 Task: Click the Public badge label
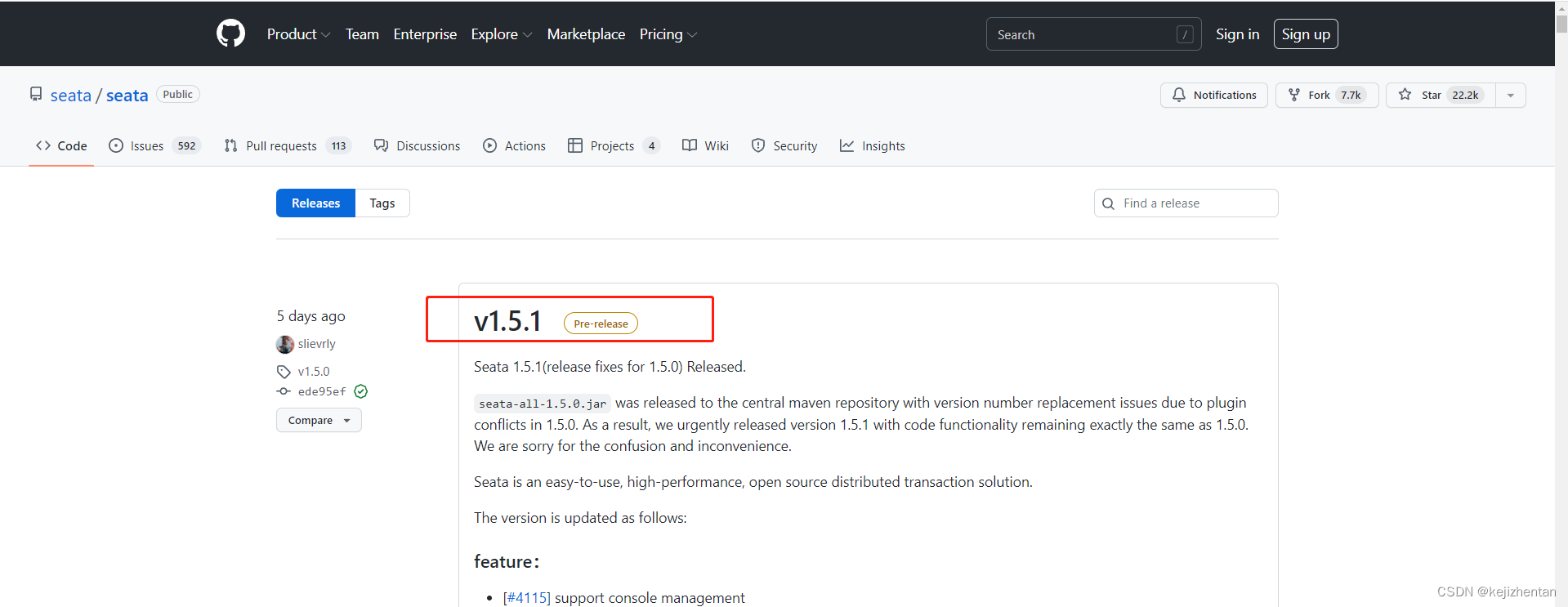177,94
